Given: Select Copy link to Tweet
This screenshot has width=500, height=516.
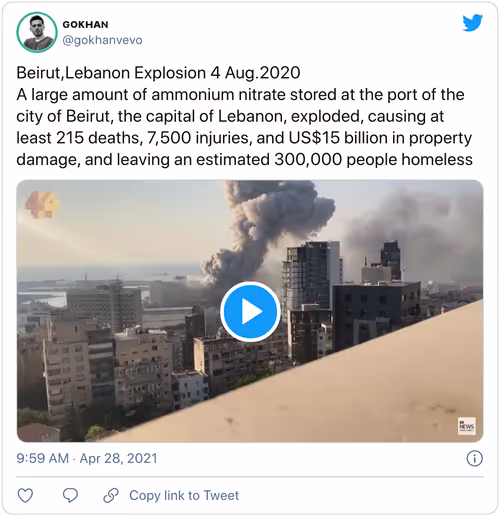Looking at the screenshot, I should 184,495.
